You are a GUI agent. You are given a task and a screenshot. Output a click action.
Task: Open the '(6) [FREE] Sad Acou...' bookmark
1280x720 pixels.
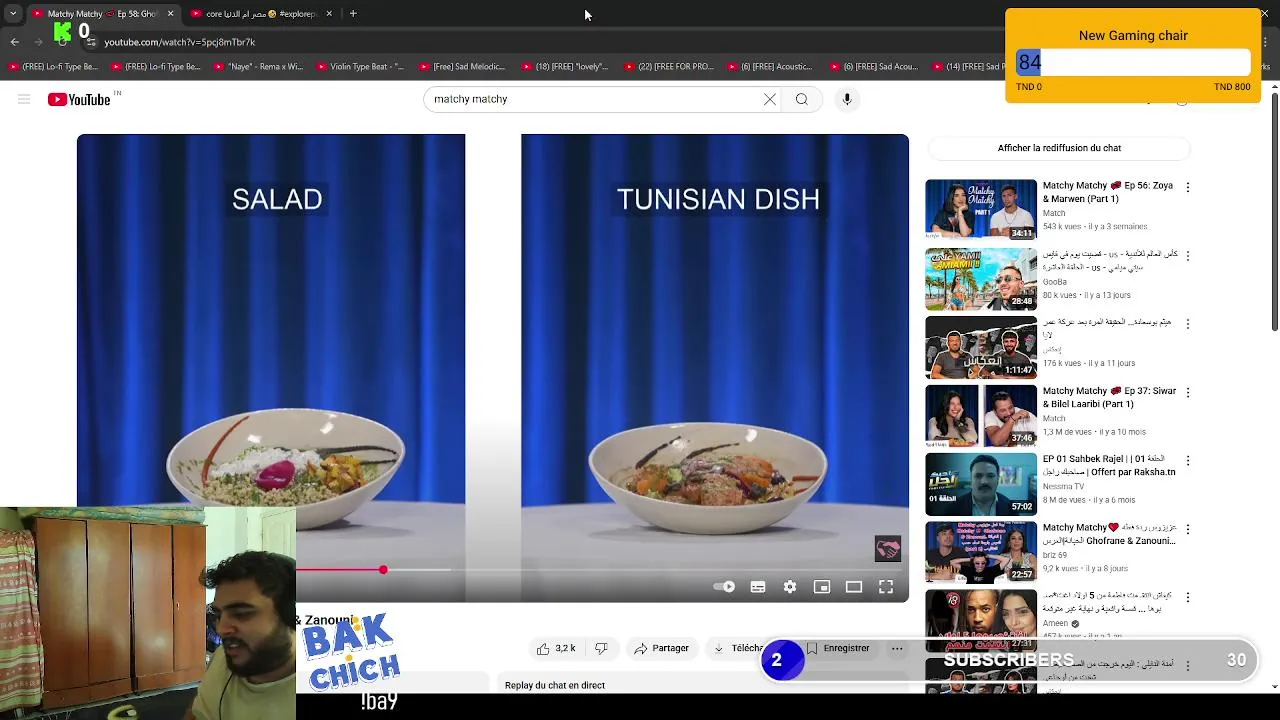pyautogui.click(x=873, y=67)
